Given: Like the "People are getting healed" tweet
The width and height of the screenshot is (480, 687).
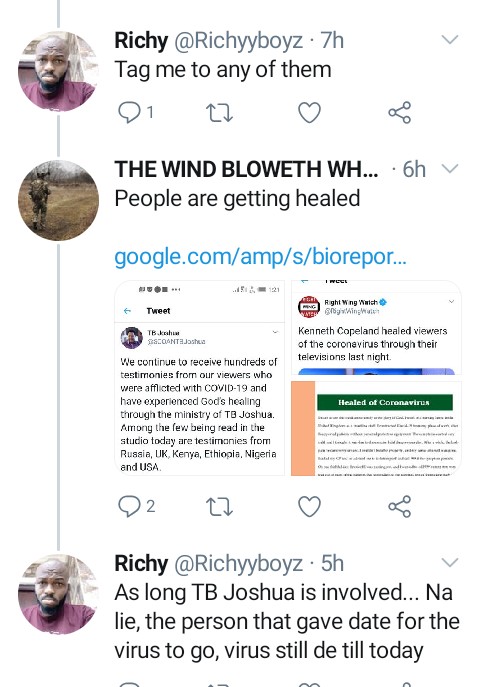Looking at the screenshot, I should click(x=310, y=506).
